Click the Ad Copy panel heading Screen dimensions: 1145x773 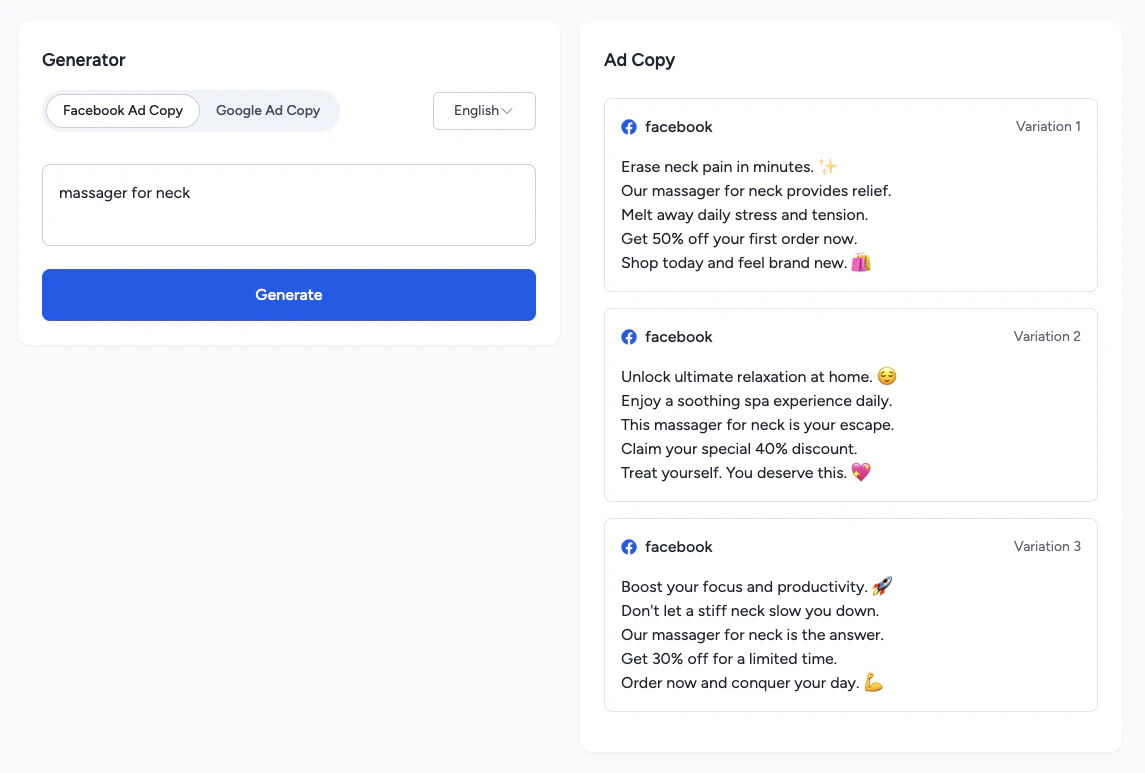(x=639, y=60)
